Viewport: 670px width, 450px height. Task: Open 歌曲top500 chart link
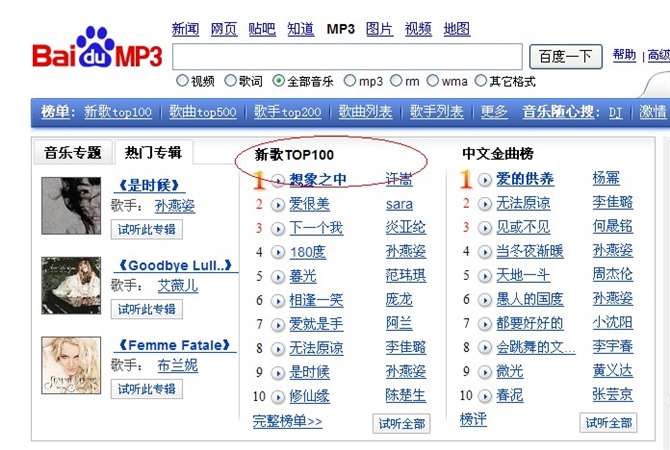[203, 112]
